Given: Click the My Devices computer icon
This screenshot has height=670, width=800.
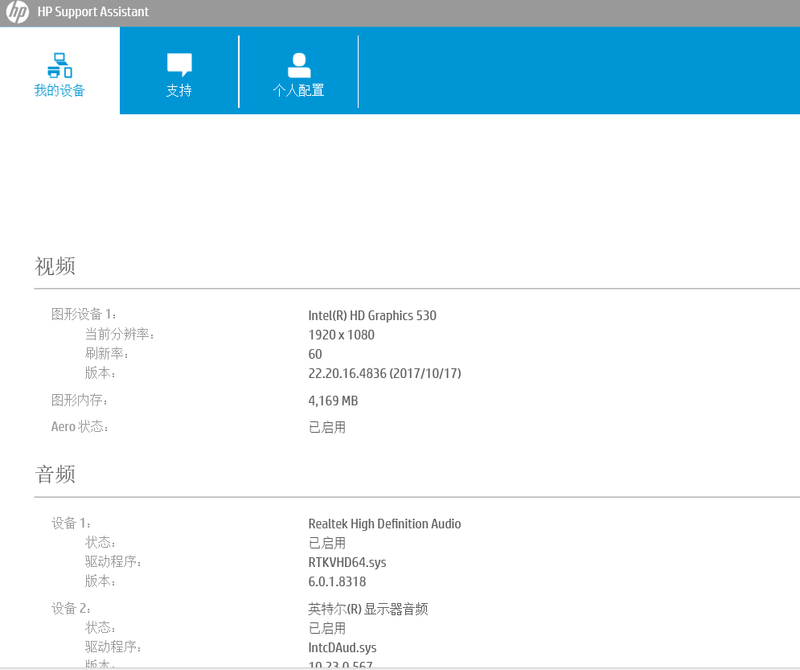Looking at the screenshot, I should [60, 65].
